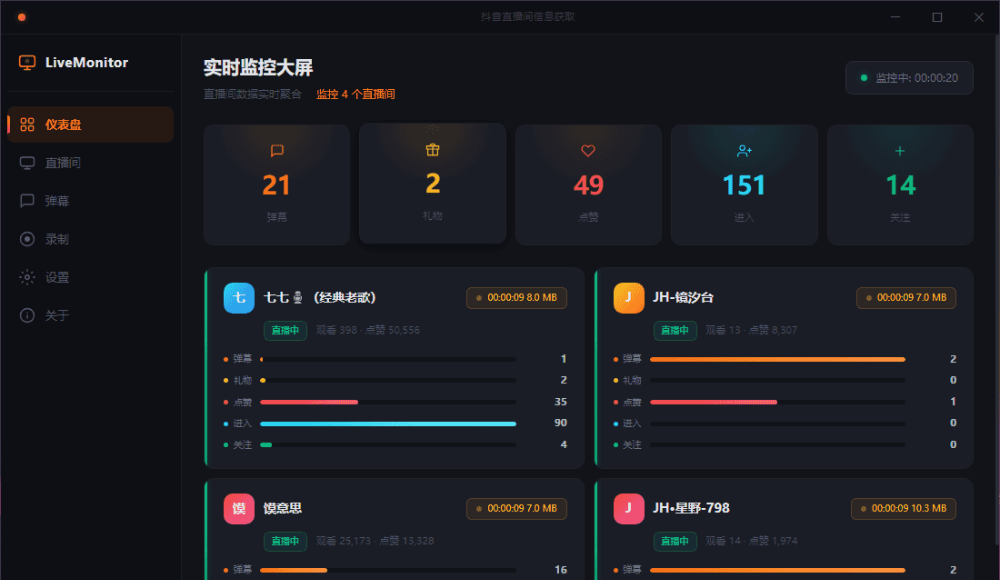Click the 00:00:09 7.0 MB badge of JH-镜汐台

coord(906,298)
